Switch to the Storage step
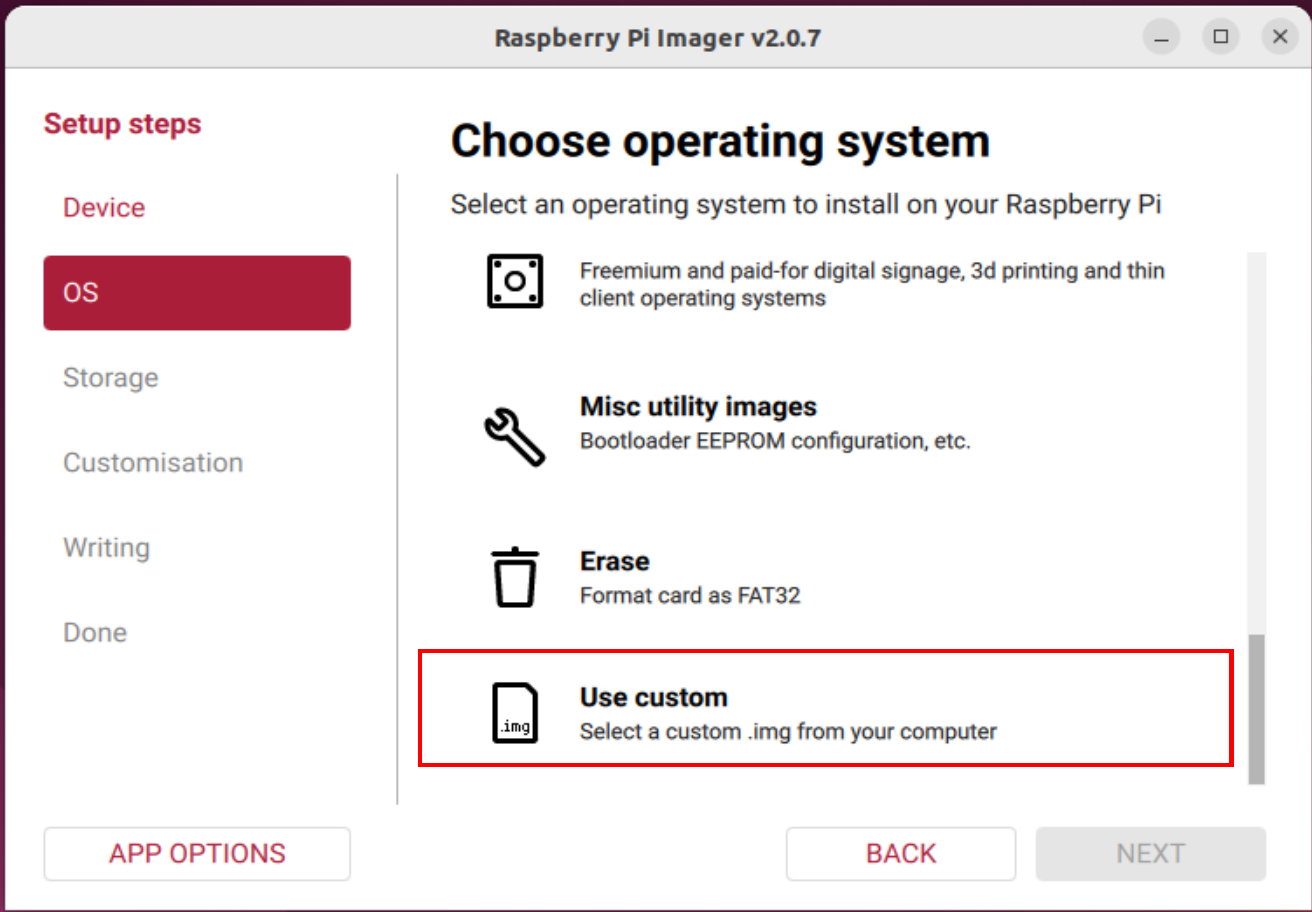Viewport: 1312px width, 912px height. (110, 378)
